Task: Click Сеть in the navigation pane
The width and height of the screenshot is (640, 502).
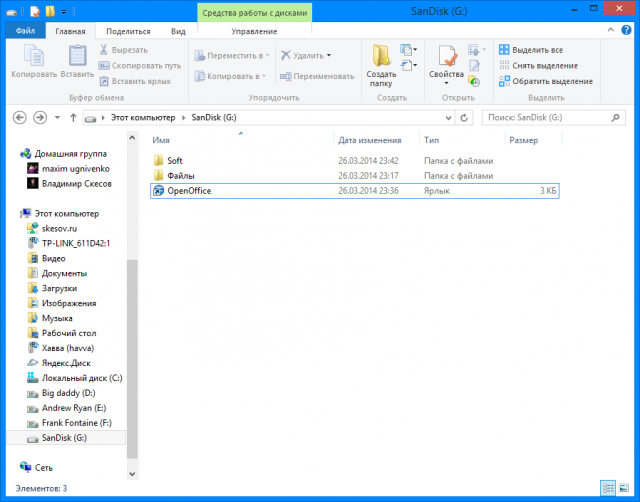Action: [x=43, y=468]
